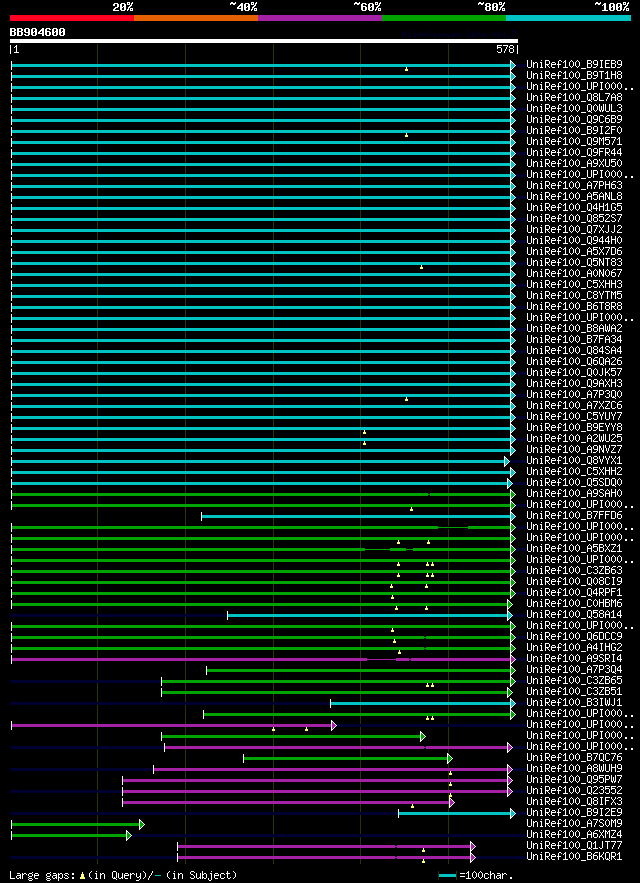
Task: Open hit UniRef100_B9IEB9
Action: [574, 64]
